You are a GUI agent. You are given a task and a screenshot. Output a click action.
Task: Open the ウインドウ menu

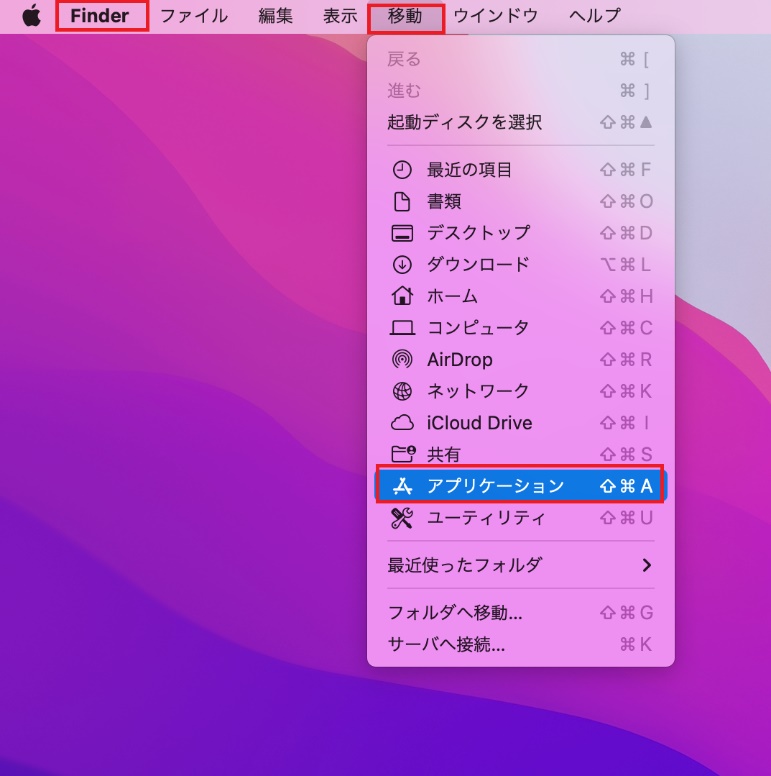(x=495, y=15)
